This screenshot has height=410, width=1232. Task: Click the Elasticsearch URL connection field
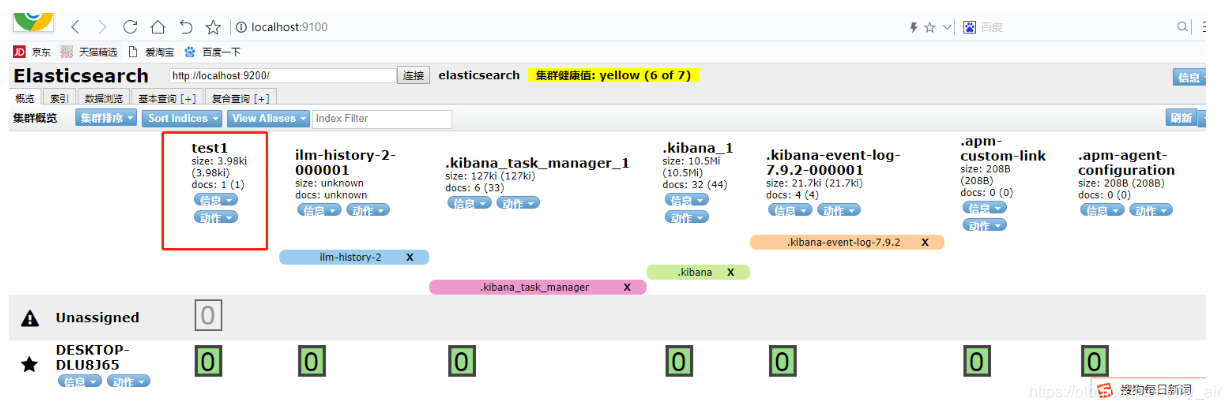(282, 75)
